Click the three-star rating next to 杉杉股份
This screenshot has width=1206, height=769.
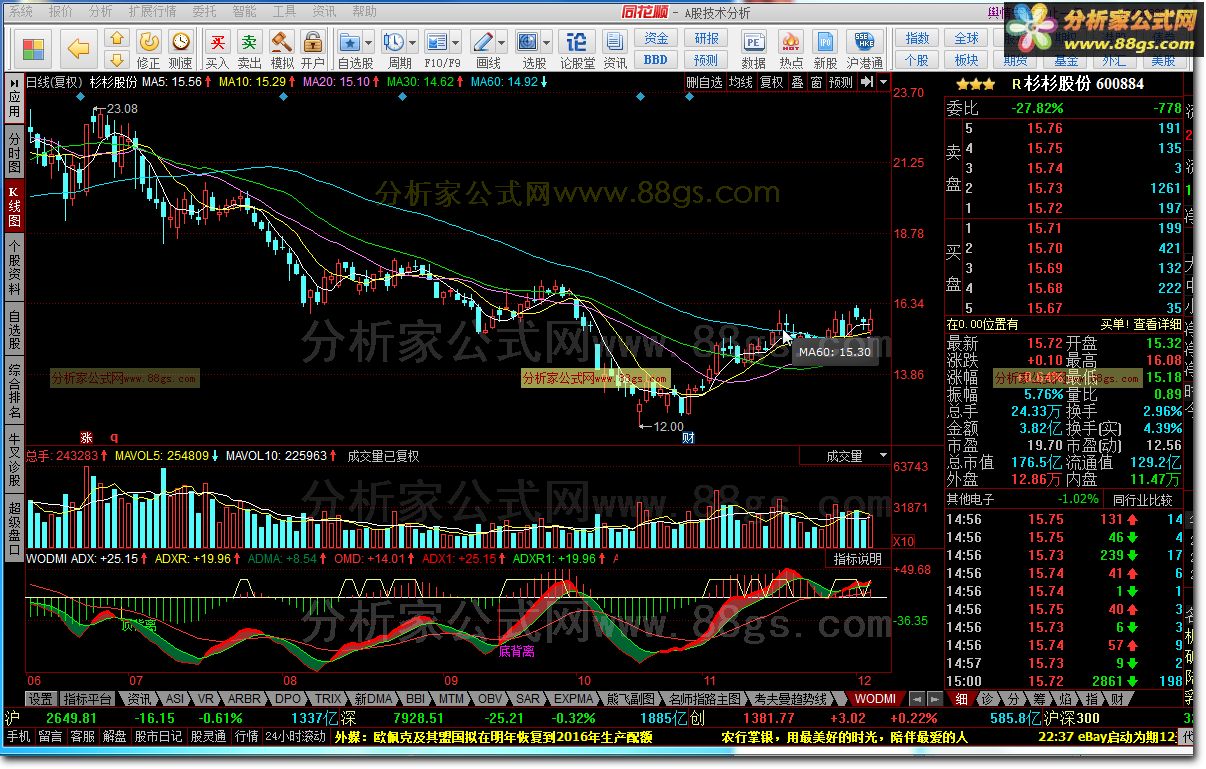pyautogui.click(x=975, y=84)
